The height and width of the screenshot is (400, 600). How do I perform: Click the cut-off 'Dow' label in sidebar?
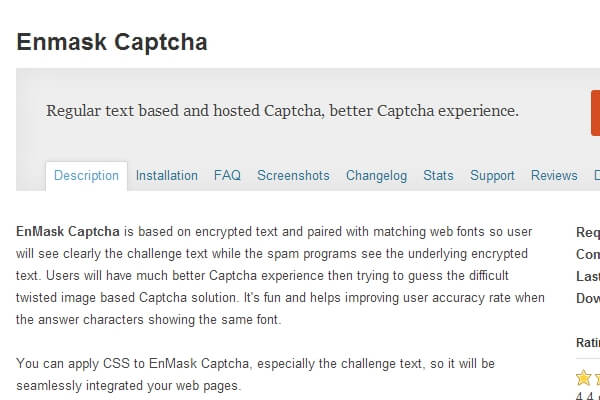coord(587,298)
